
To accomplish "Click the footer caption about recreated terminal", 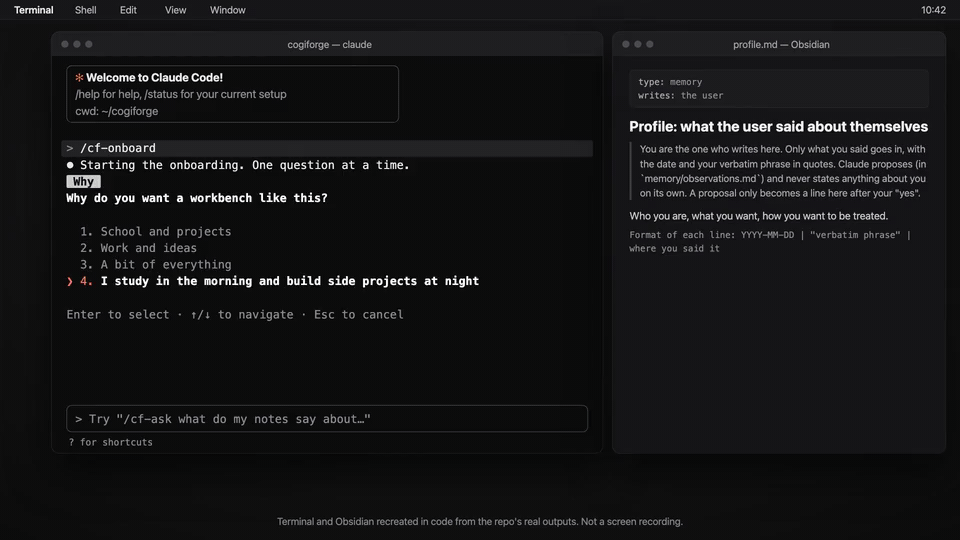I will pyautogui.click(x=479, y=522).
